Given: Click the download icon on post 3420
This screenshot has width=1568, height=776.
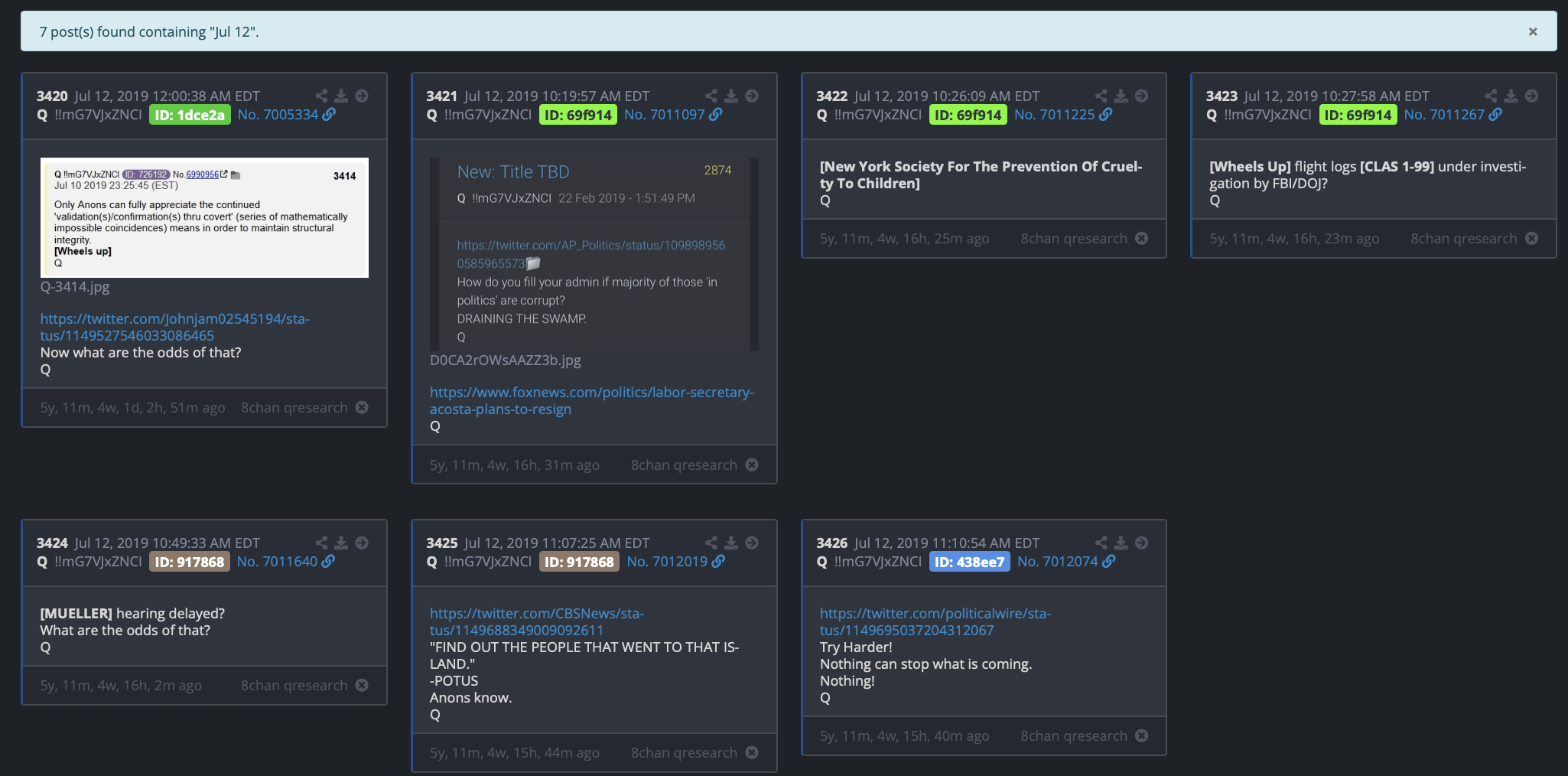Looking at the screenshot, I should (x=341, y=96).
